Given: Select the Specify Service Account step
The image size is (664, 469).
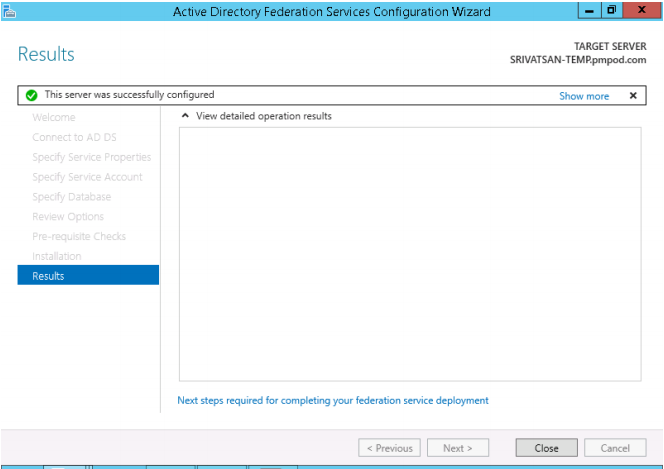Looking at the screenshot, I should 87,177.
